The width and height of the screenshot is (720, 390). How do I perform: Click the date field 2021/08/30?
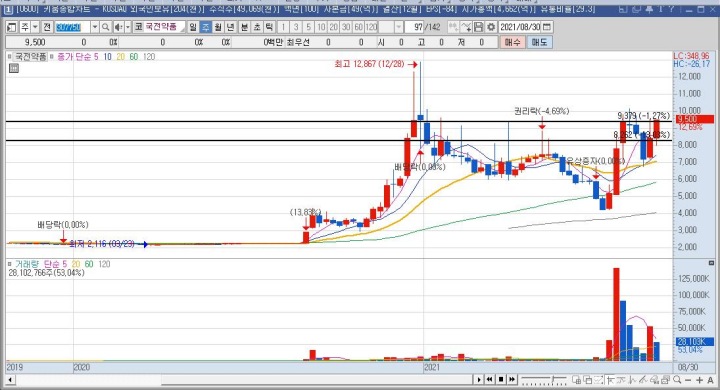point(520,27)
